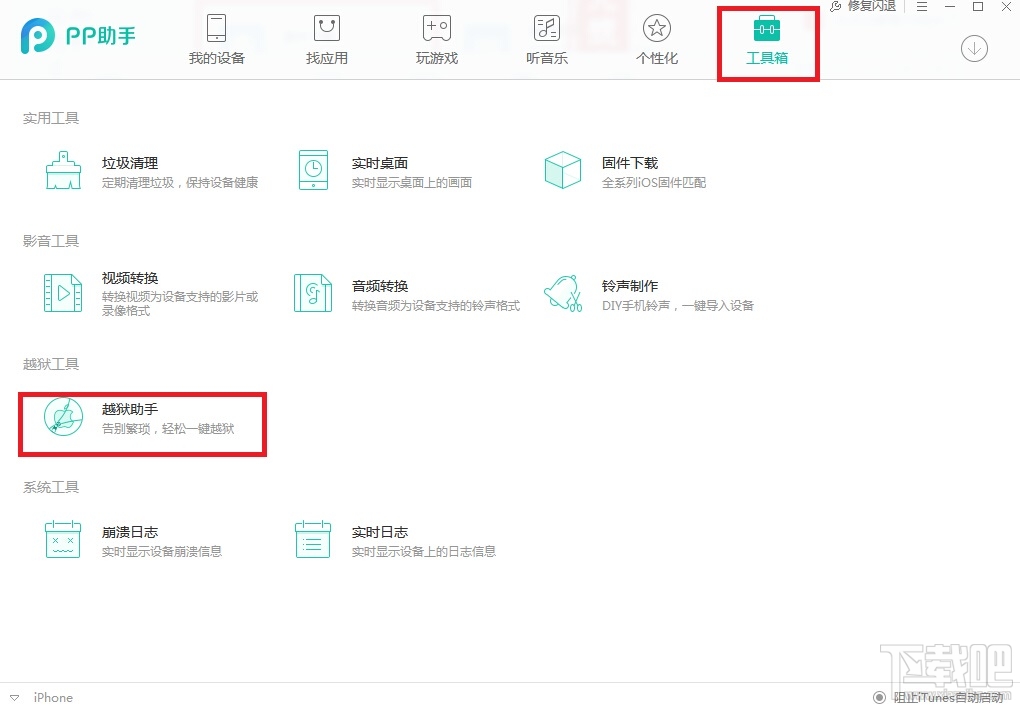Launch 实时桌面 live desktop tool
This screenshot has width=1020, height=705.
coord(313,170)
